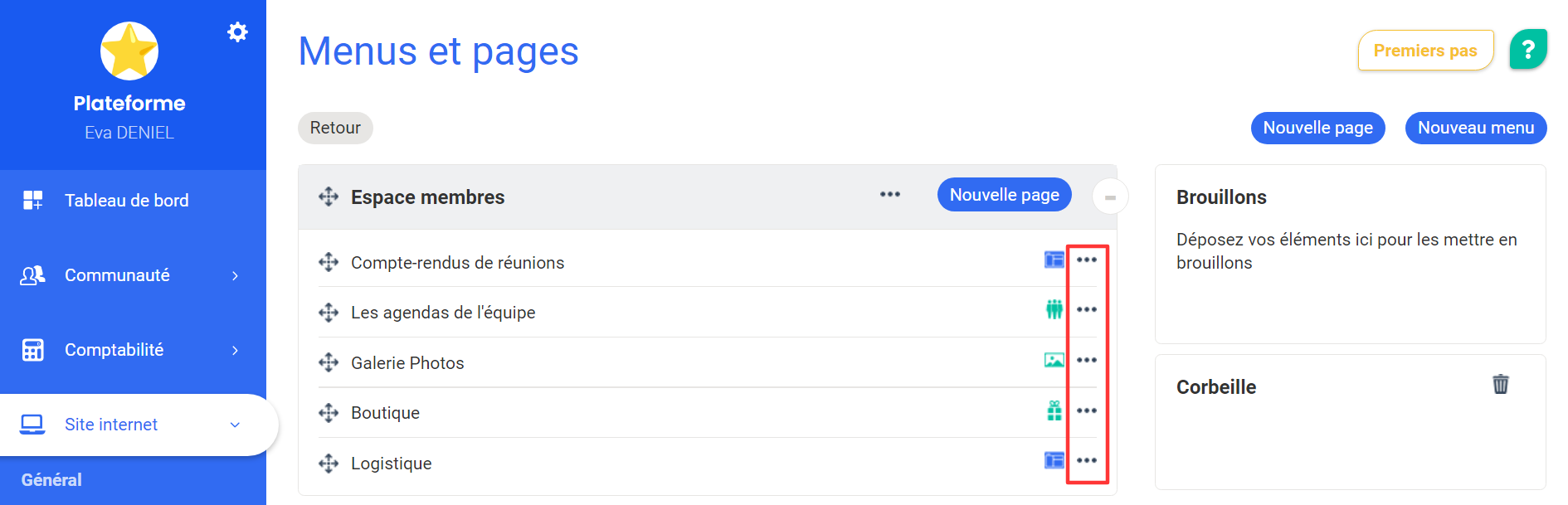This screenshot has width=1568, height=505.
Task: Open the three-dot options for Boutique
Action: click(x=1087, y=410)
